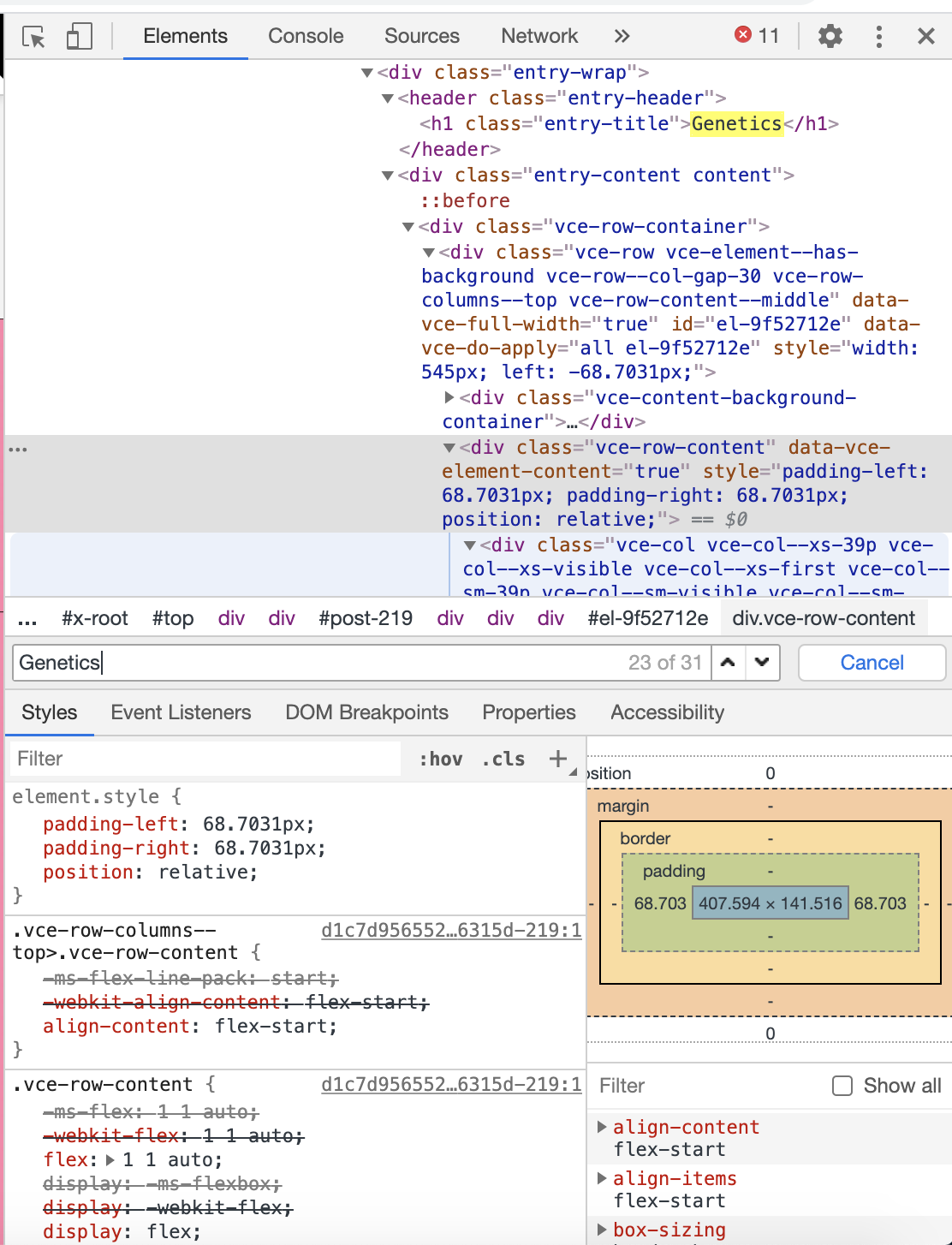Open the Event Listeners tab

181,712
